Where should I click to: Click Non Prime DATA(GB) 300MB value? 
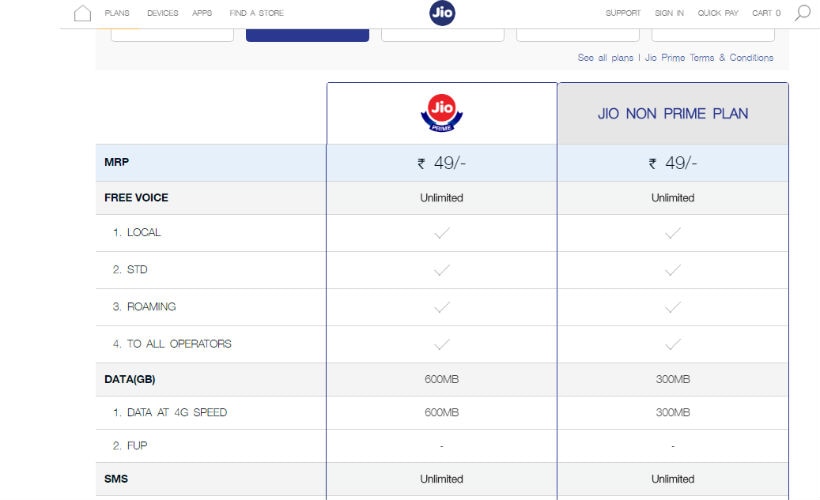[673, 379]
